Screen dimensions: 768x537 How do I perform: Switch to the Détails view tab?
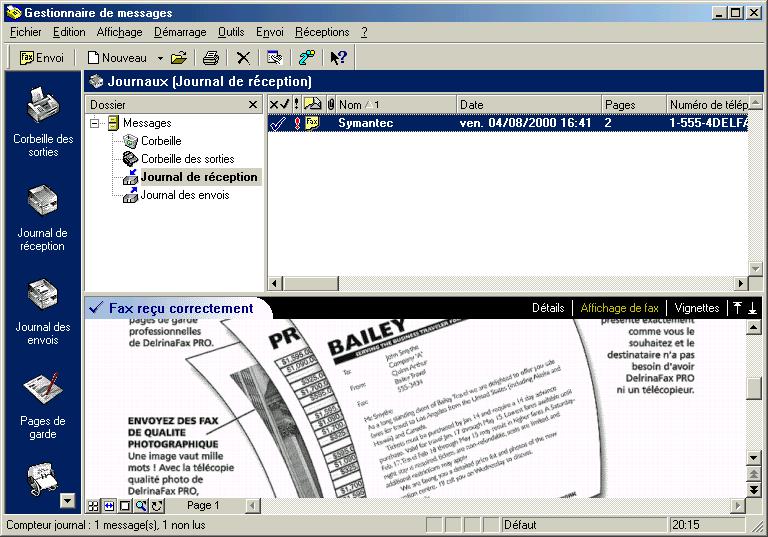(x=548, y=308)
